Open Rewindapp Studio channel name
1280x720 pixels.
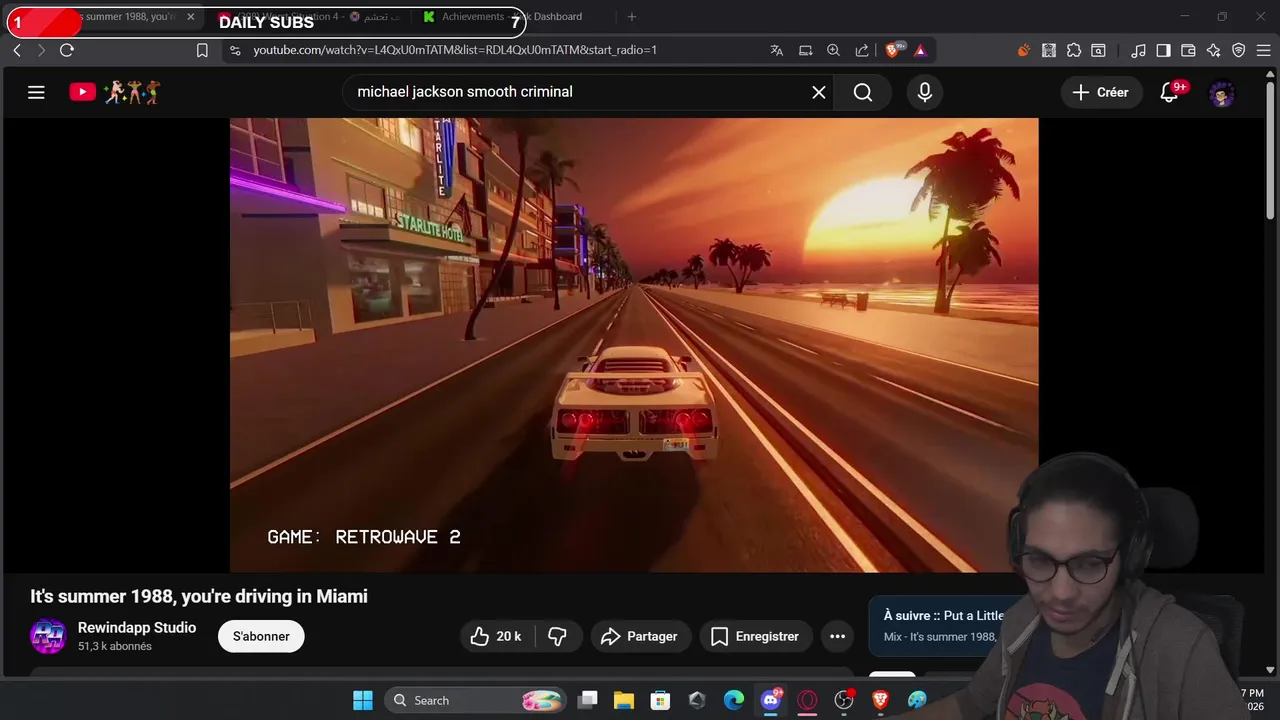137,628
